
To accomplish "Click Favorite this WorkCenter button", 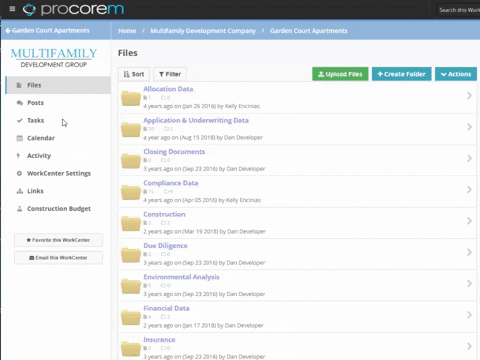I will click(x=58, y=240).
